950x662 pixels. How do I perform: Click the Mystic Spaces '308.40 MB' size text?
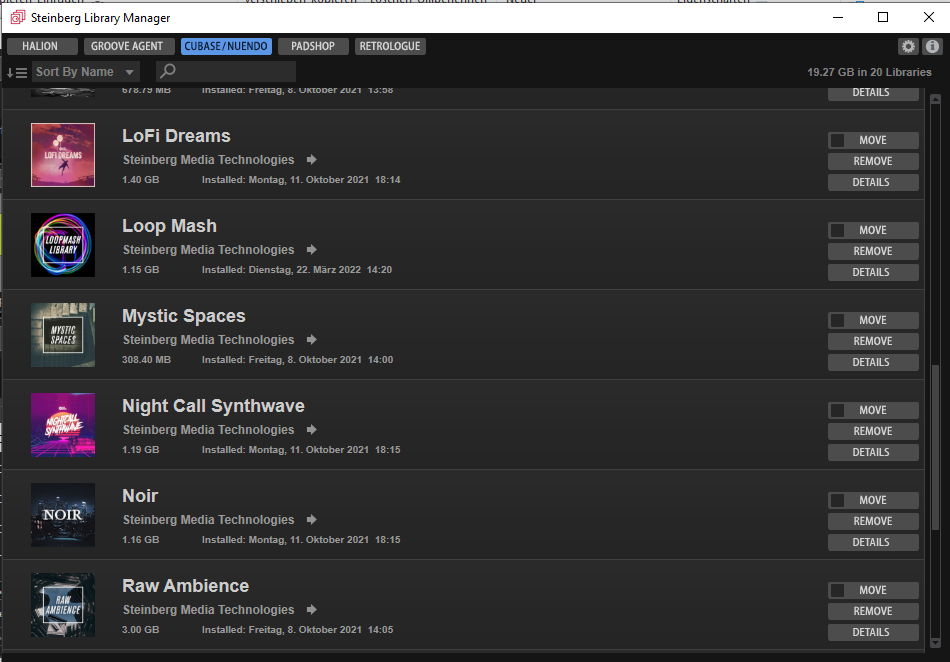146,360
